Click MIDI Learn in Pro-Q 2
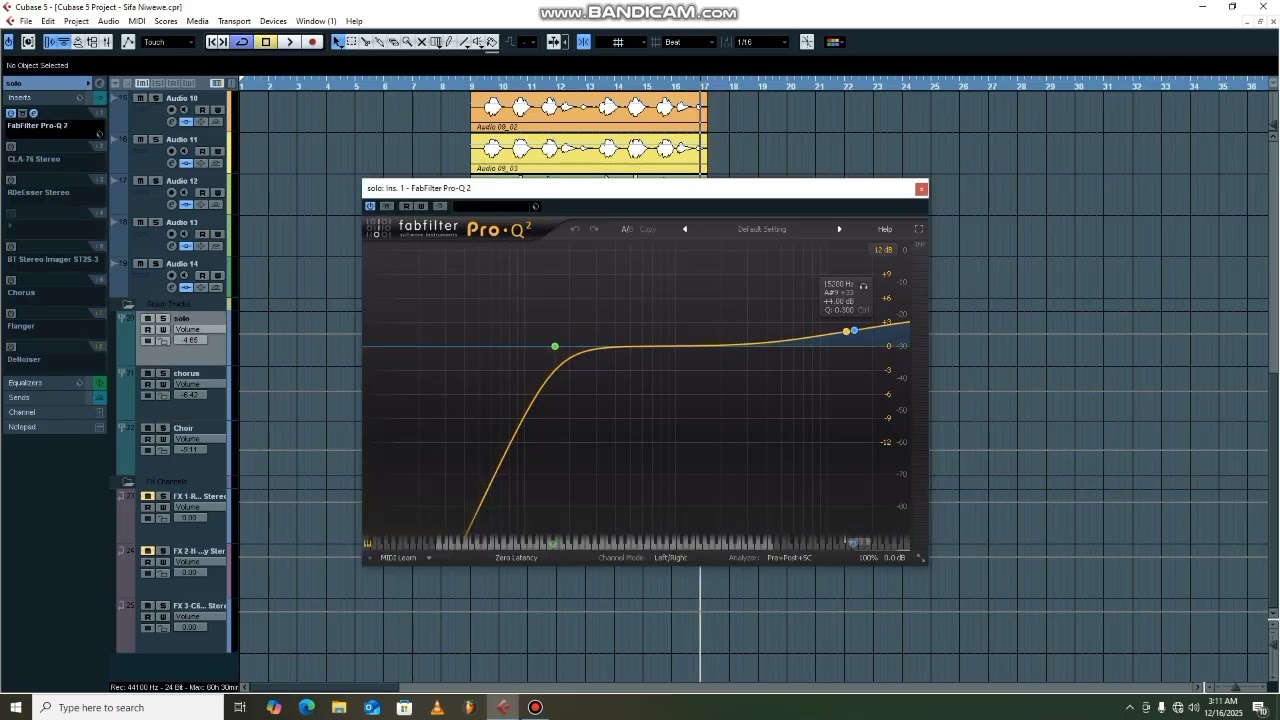Image resolution: width=1280 pixels, height=720 pixels. click(398, 558)
